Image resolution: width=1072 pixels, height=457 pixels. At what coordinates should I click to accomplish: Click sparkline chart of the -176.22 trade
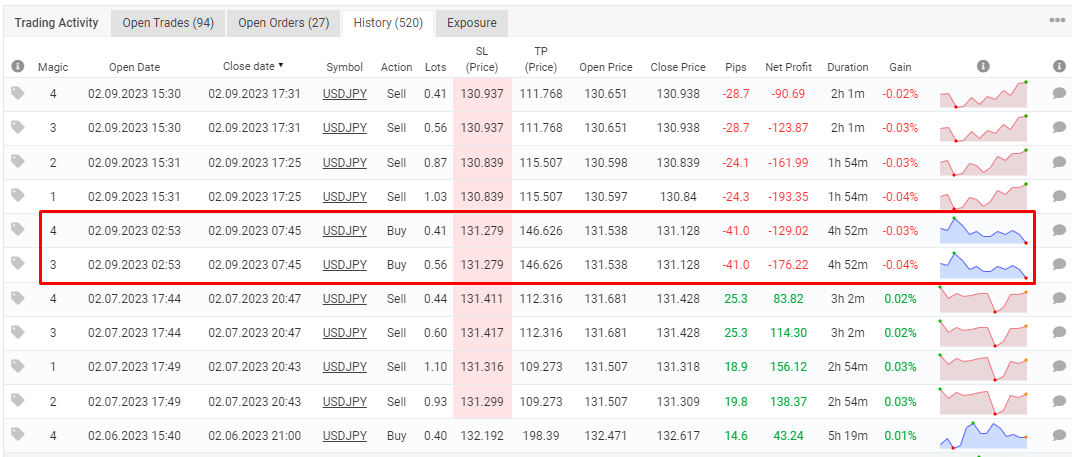tap(983, 264)
